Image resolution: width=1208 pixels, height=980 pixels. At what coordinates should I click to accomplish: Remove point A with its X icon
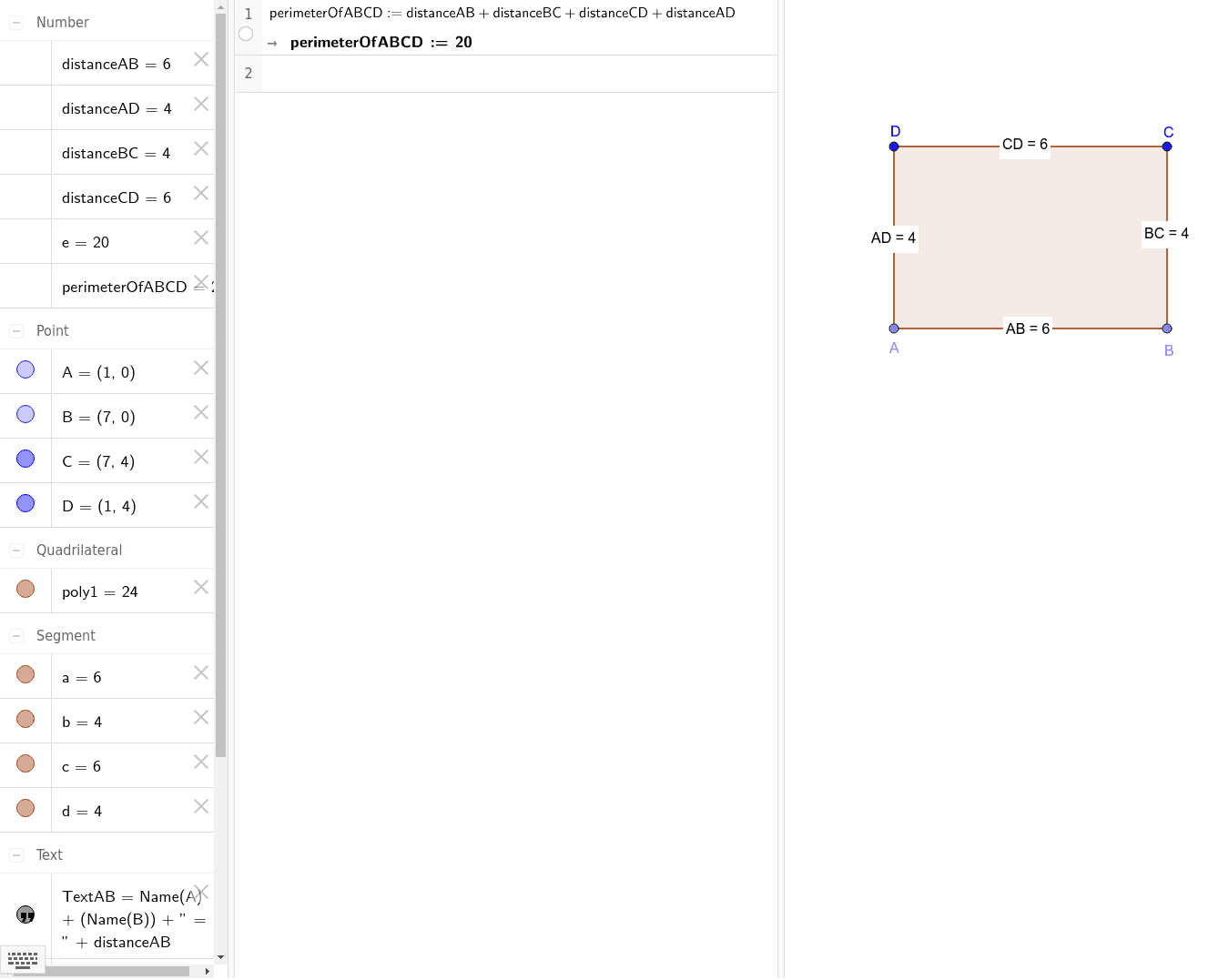[x=201, y=368]
